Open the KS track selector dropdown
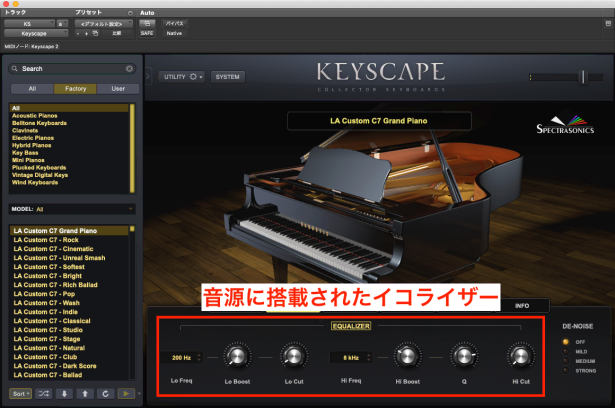The height and width of the screenshot is (408, 615). [x=29, y=24]
